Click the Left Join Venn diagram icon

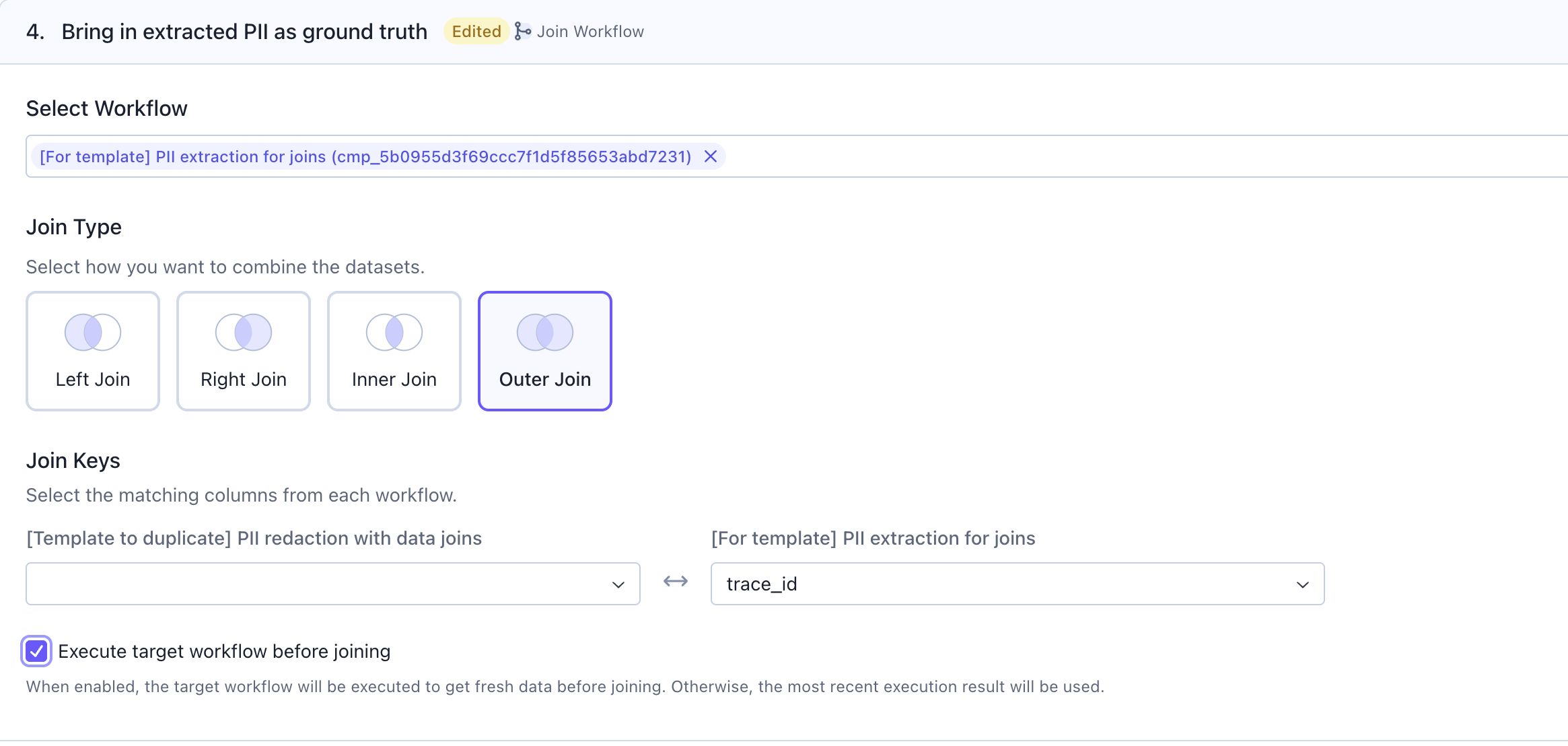coord(93,333)
